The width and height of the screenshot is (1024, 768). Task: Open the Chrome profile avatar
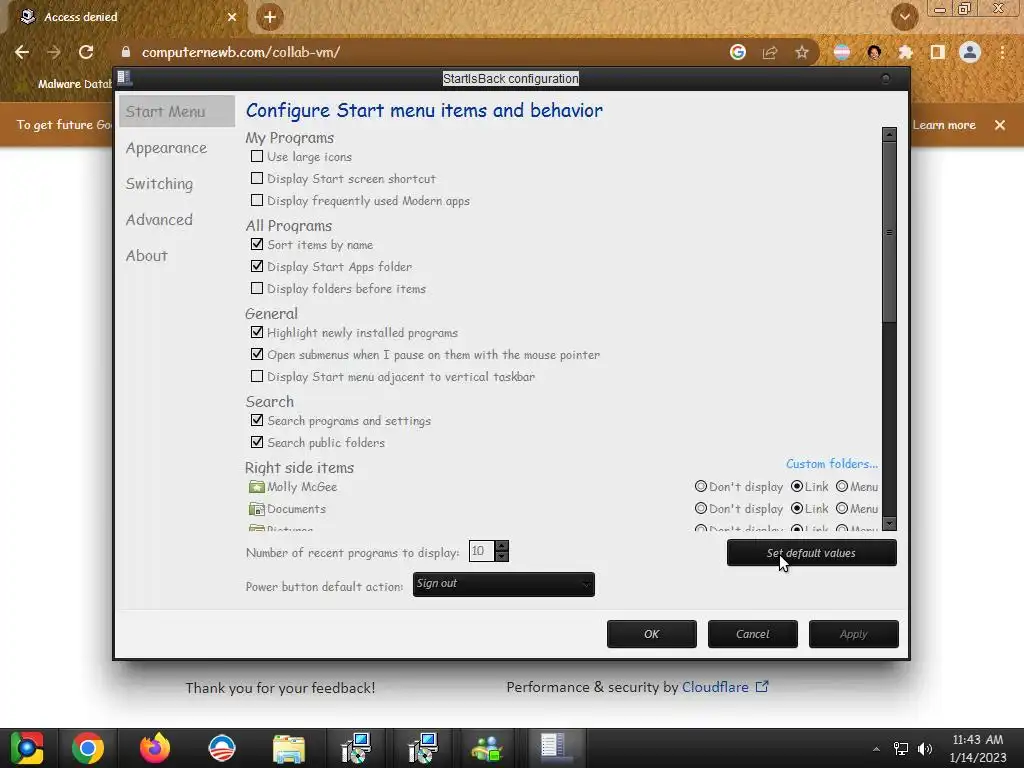pos(970,52)
